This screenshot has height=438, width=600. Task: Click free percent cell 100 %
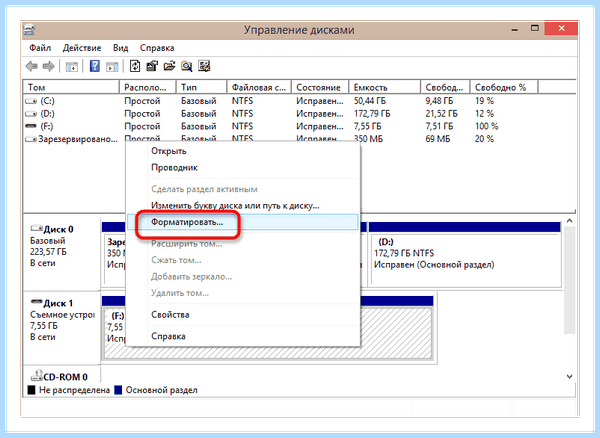(486, 126)
